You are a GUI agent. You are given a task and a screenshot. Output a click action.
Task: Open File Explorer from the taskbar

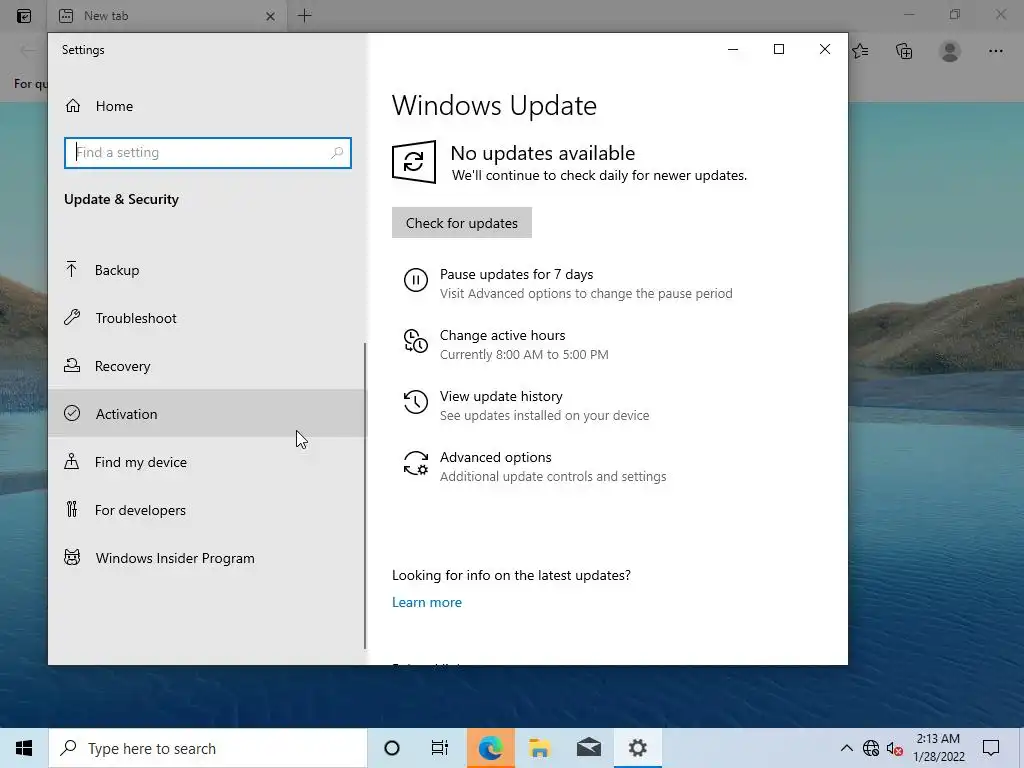tap(539, 748)
